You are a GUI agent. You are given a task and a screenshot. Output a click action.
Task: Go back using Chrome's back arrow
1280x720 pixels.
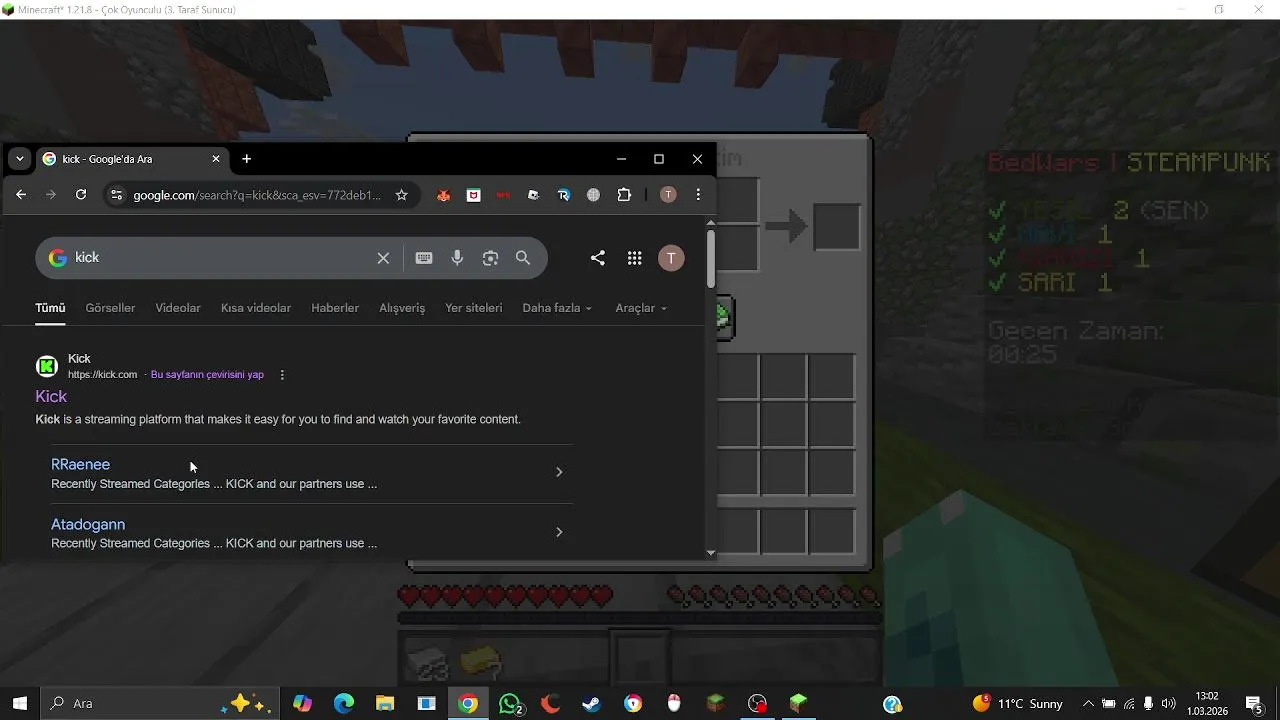[x=21, y=195]
